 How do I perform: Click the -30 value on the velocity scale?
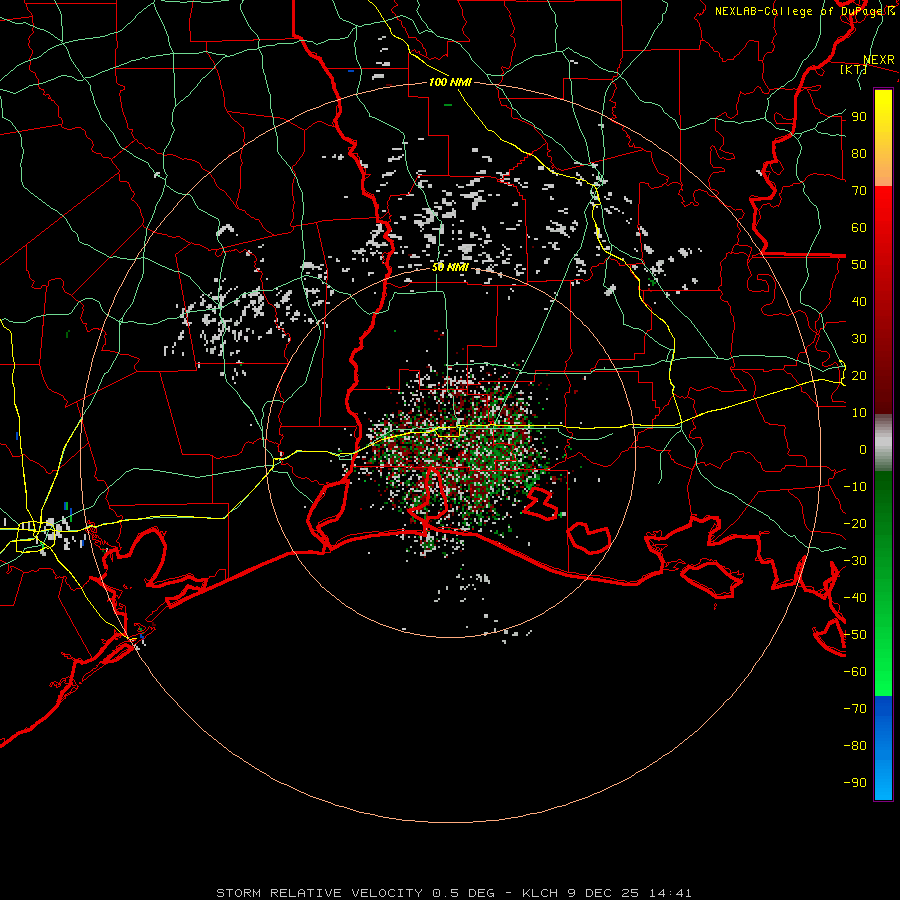[x=855, y=561]
